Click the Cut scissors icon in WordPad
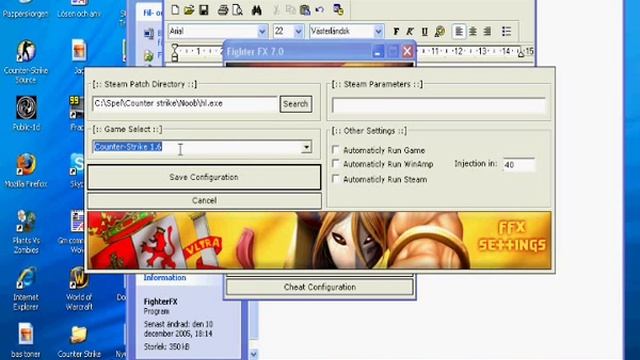The height and width of the screenshot is (360, 640). (x=276, y=10)
